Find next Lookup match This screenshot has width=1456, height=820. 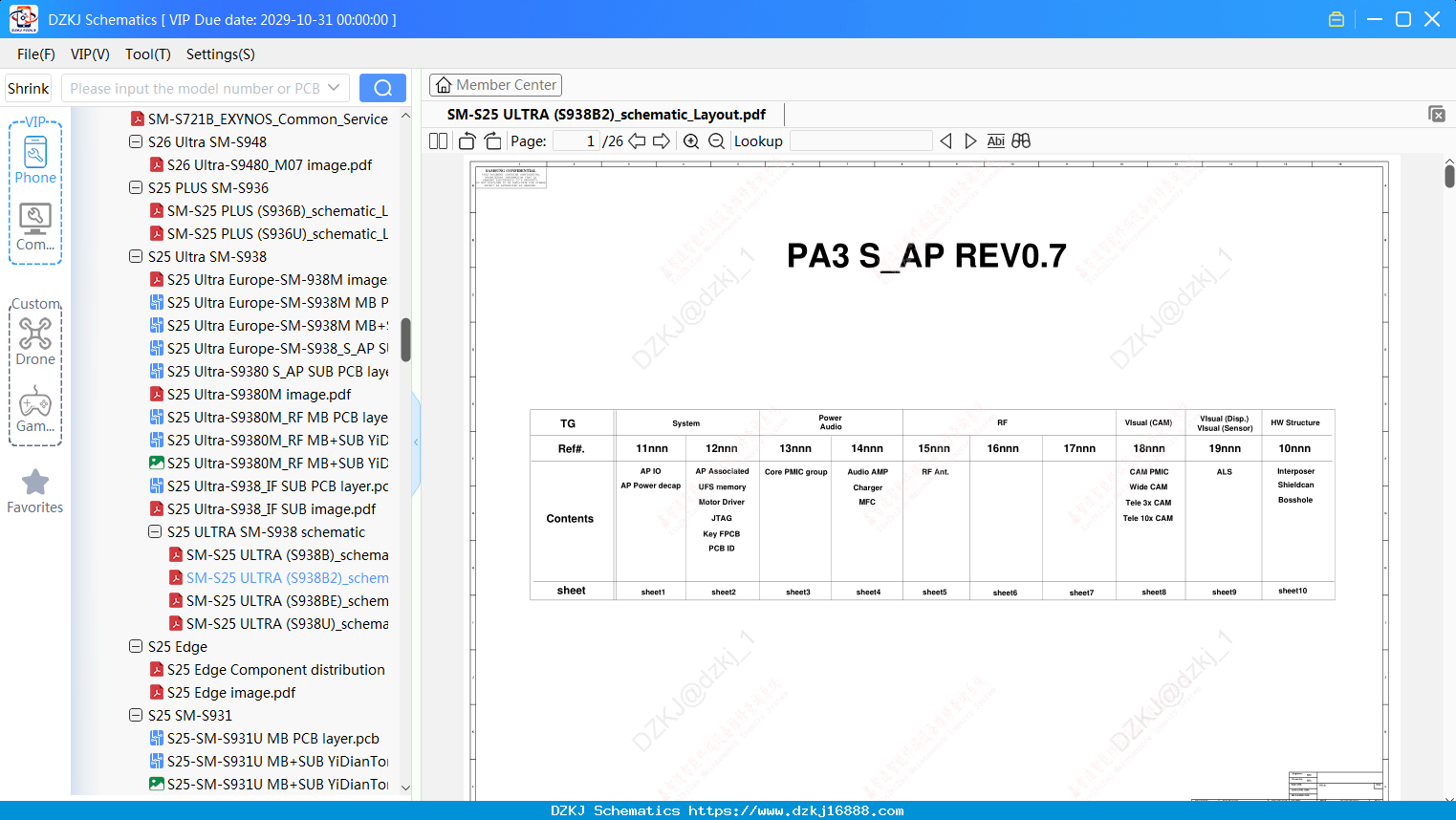970,141
